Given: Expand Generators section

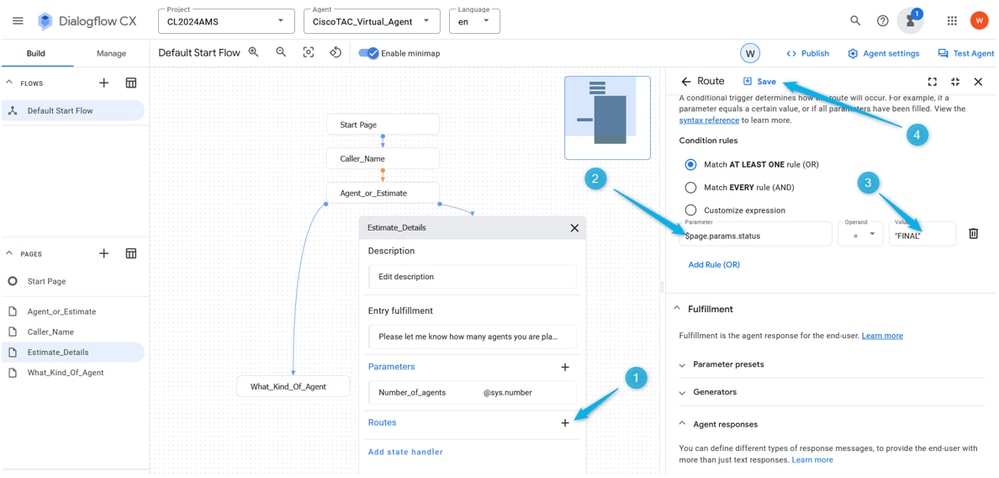Looking at the screenshot, I should [682, 393].
